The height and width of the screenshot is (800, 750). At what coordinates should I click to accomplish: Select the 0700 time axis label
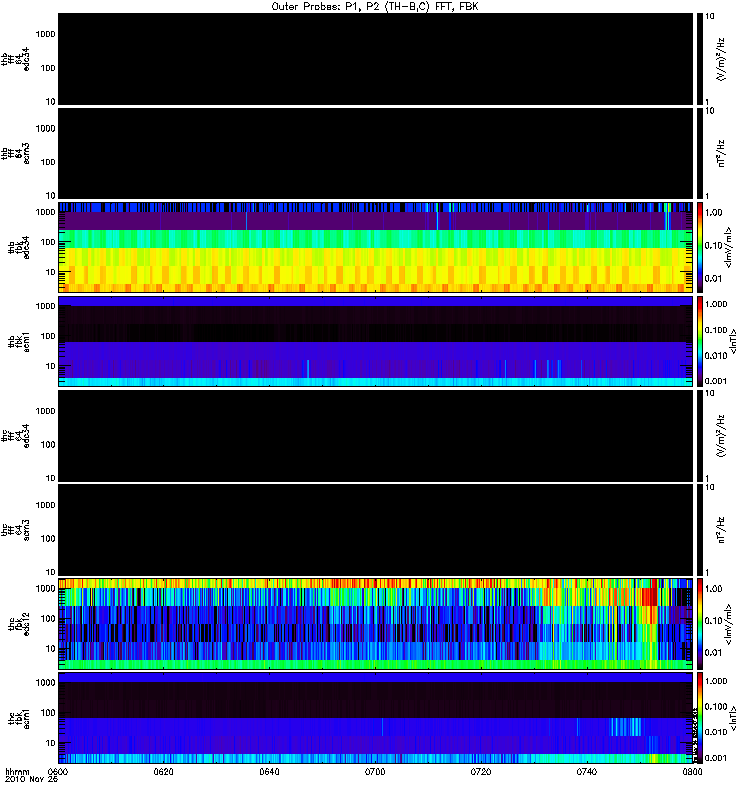tap(375, 771)
